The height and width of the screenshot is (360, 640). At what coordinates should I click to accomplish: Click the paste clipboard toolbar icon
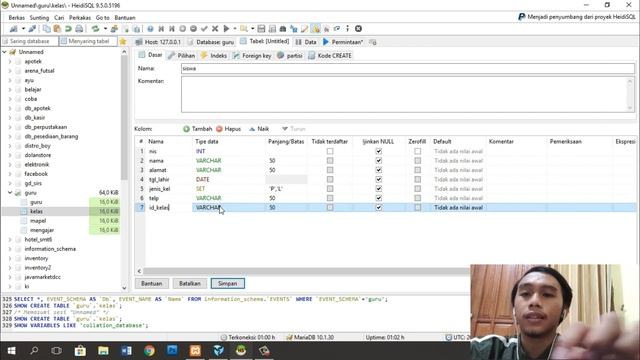[x=57, y=29]
